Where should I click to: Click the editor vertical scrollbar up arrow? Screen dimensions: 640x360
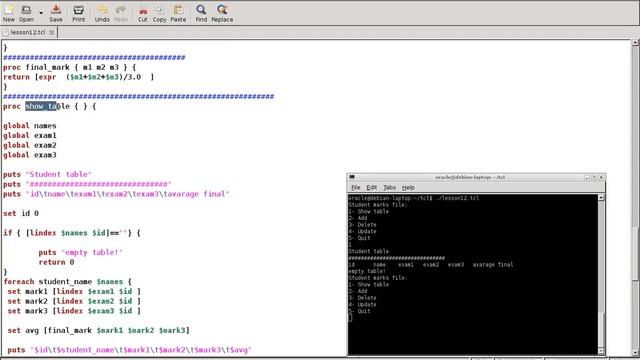(x=636, y=42)
